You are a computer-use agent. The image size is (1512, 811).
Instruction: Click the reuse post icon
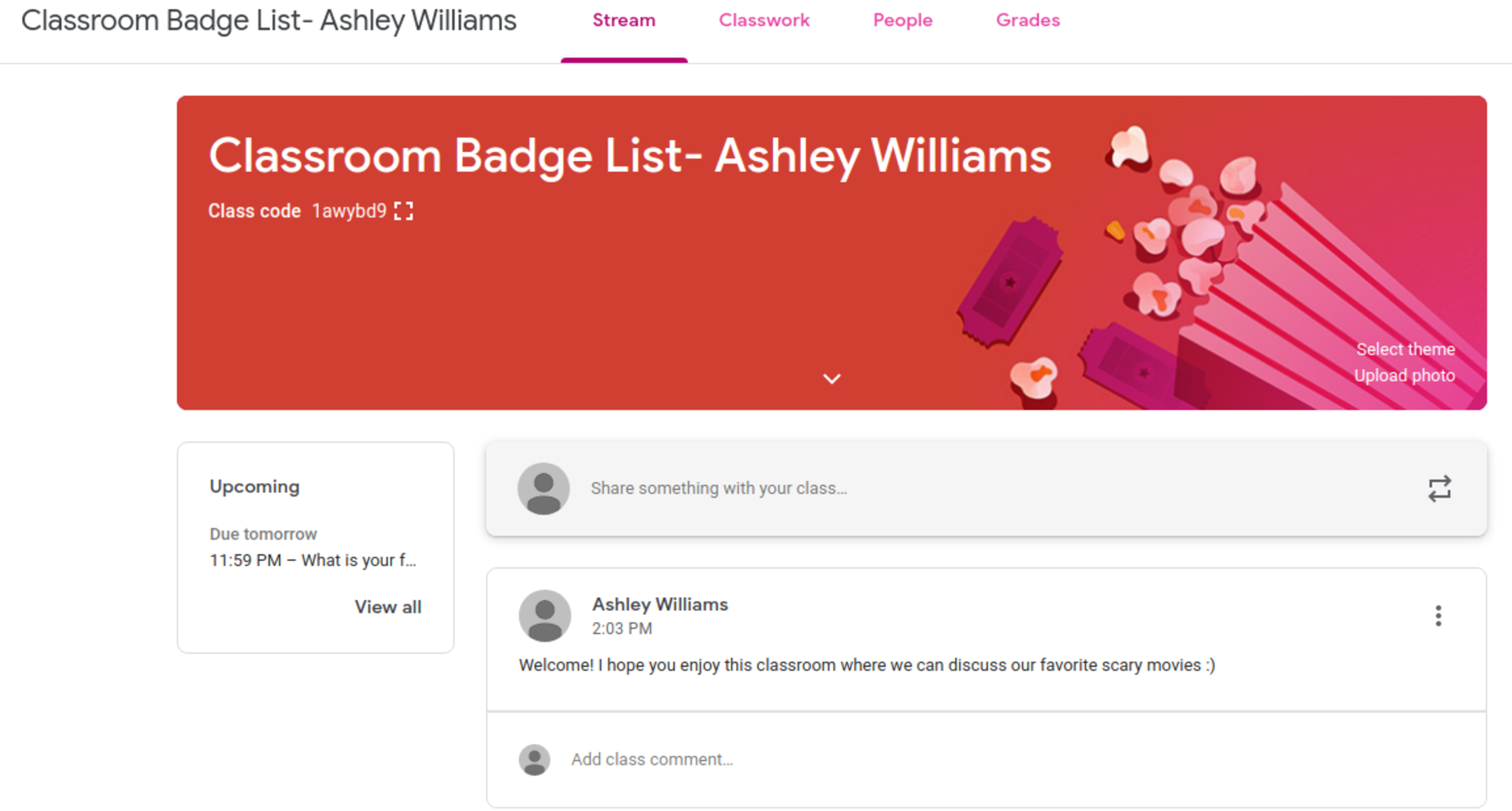click(1439, 489)
